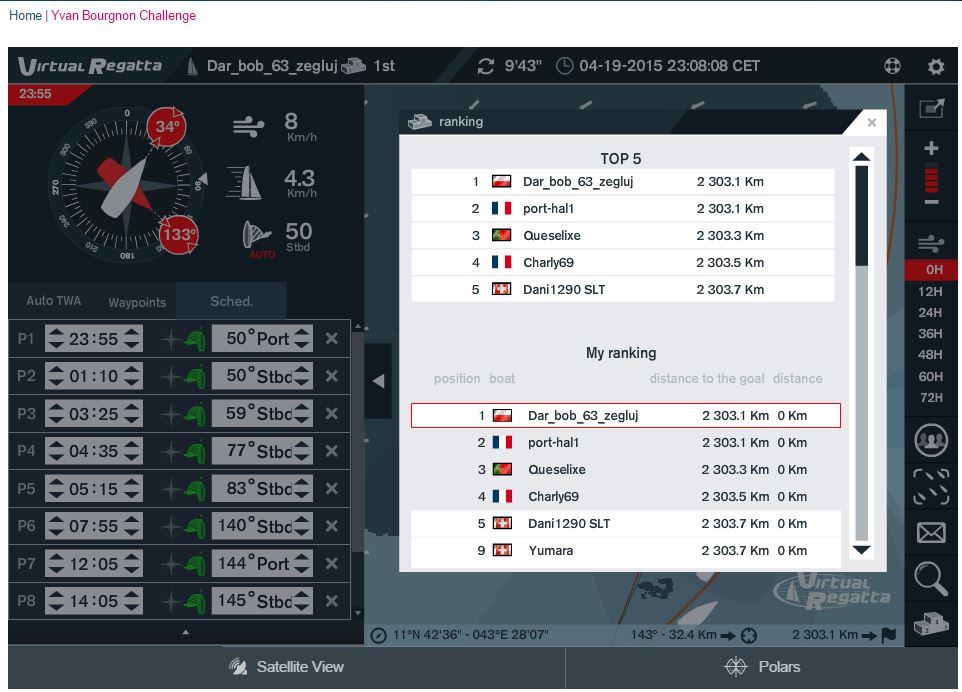Click the external share window icon
Viewport: 962px width, 692px height.
click(931, 109)
